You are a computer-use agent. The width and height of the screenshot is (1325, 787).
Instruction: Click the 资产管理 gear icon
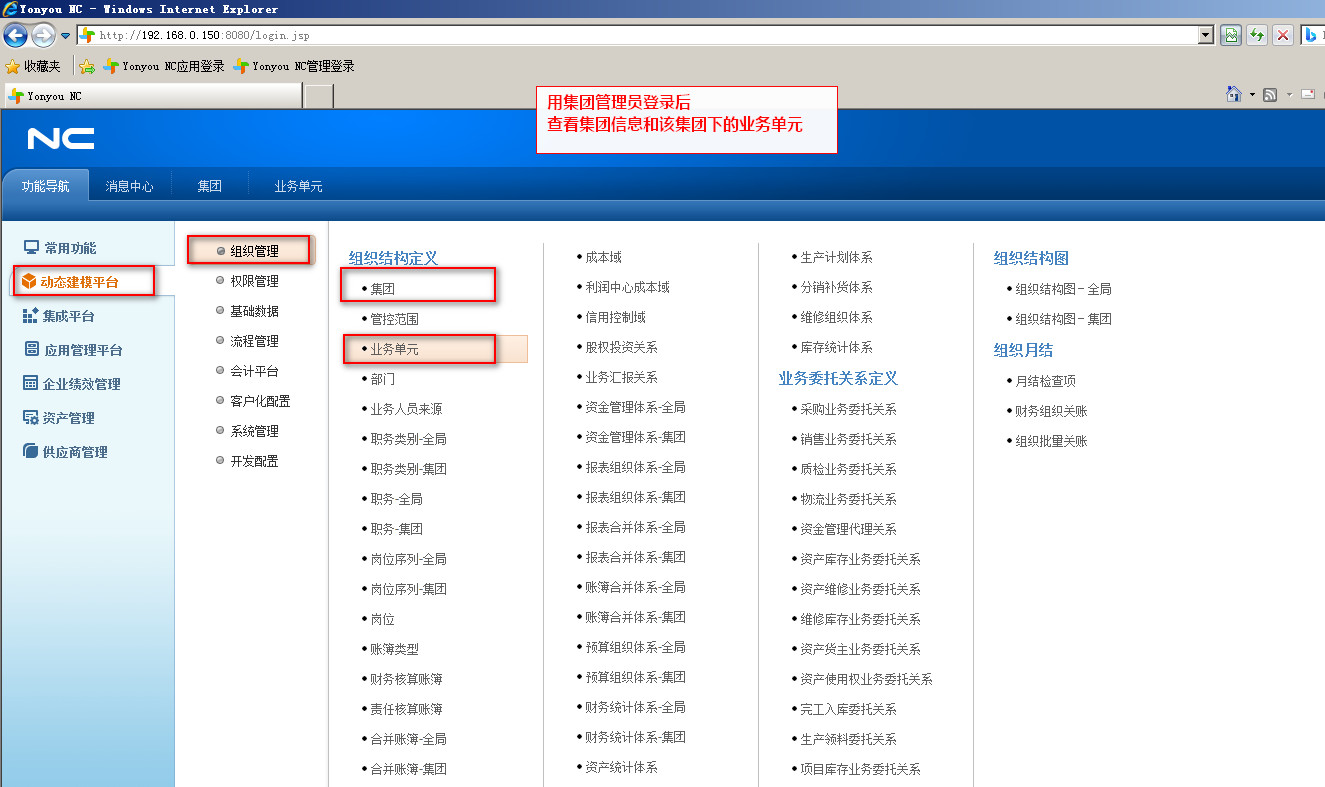pos(31,418)
